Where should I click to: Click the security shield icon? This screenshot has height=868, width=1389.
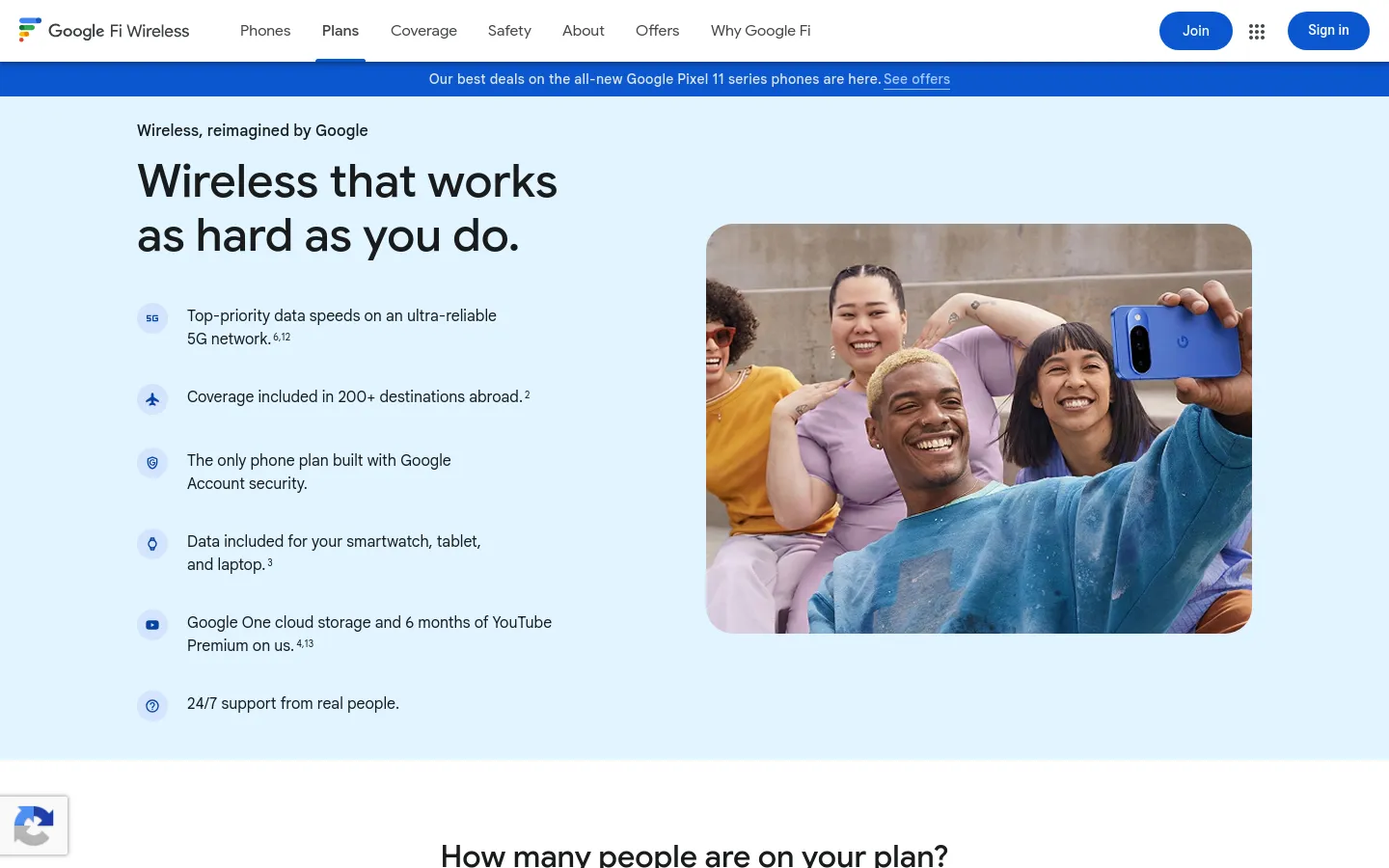click(x=152, y=463)
